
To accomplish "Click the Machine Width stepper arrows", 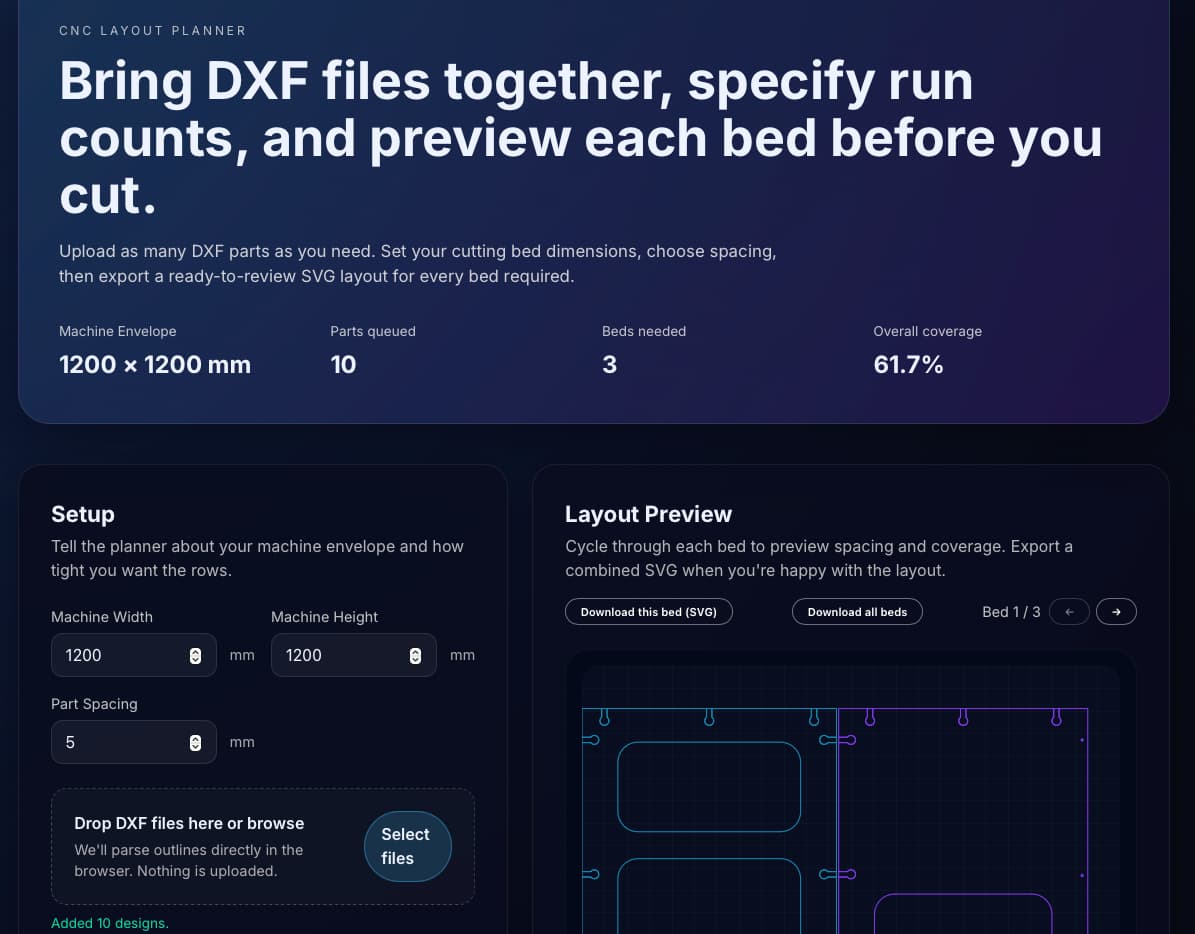I will (195, 656).
